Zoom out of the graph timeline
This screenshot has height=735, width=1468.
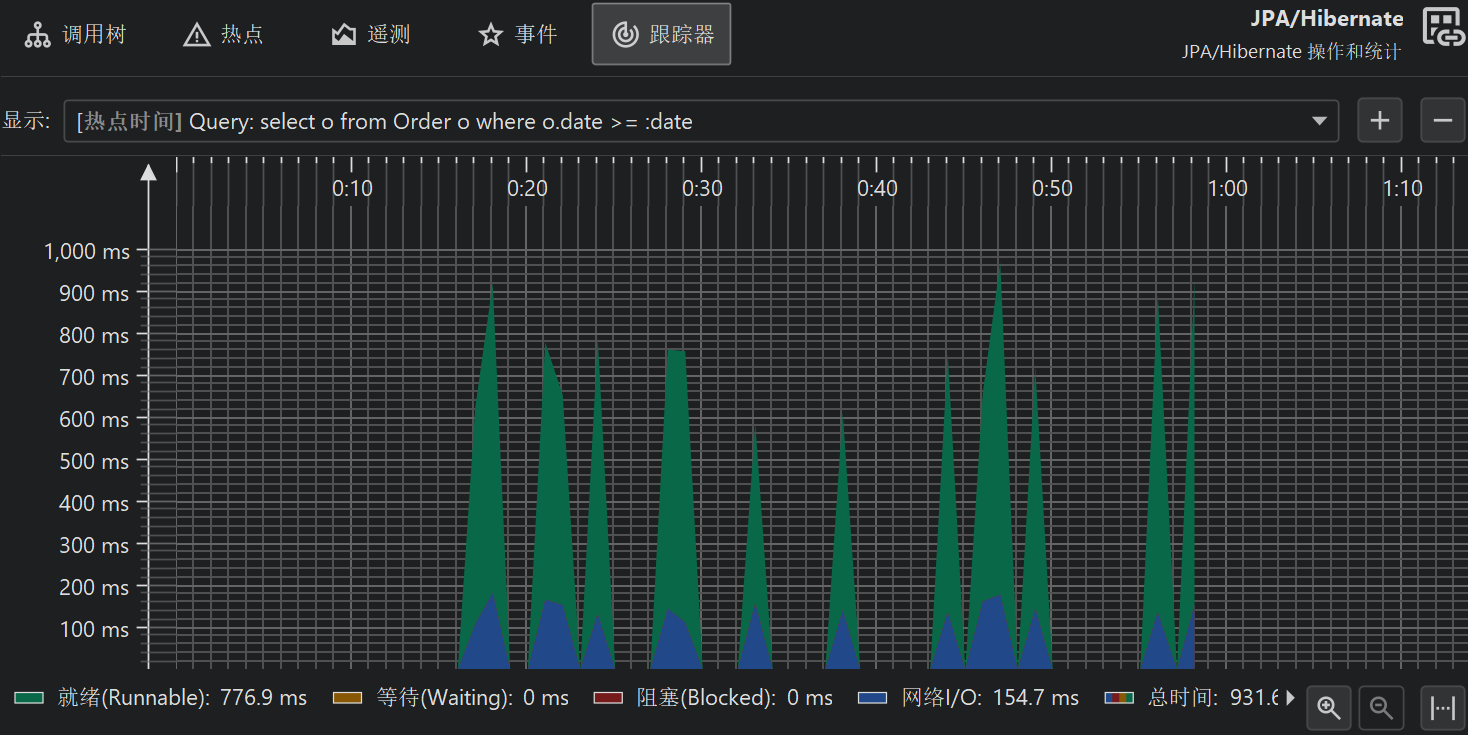[1381, 708]
